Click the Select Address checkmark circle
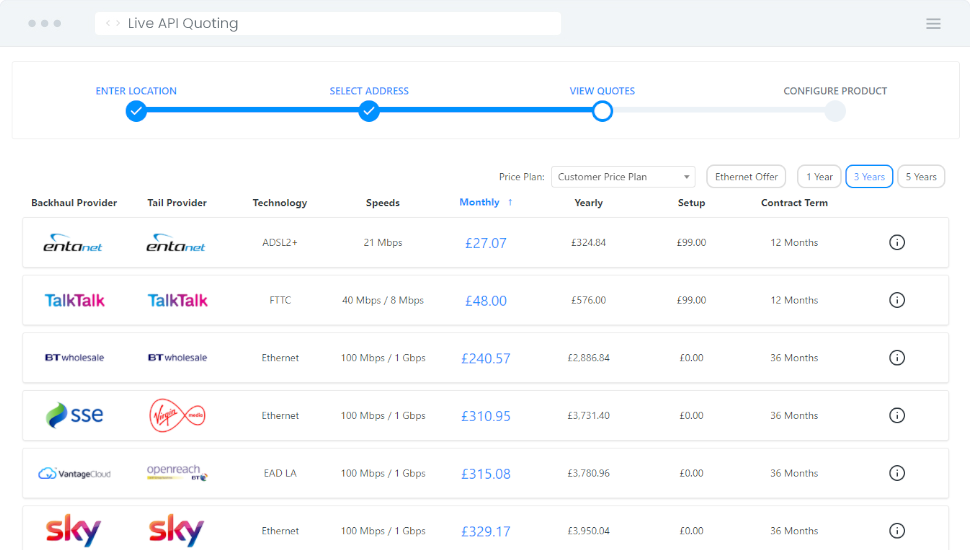This screenshot has height=550, width=970. point(369,111)
